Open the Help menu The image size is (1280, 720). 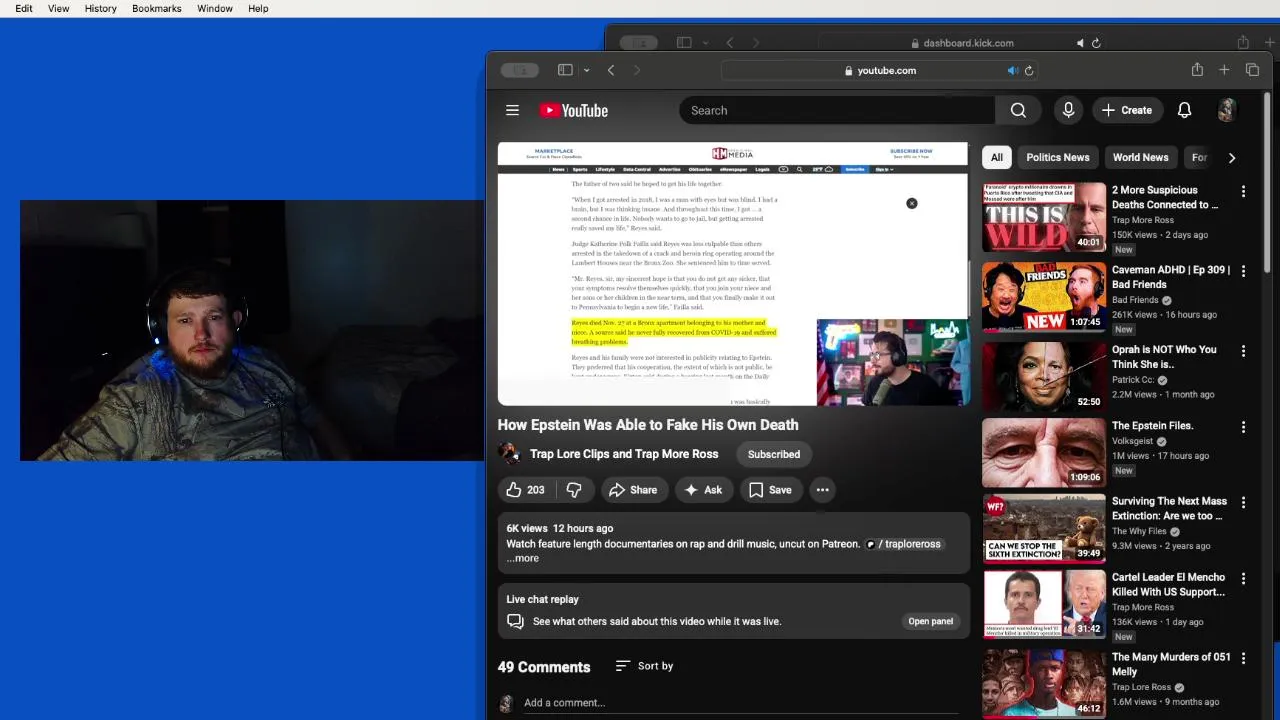pos(258,8)
